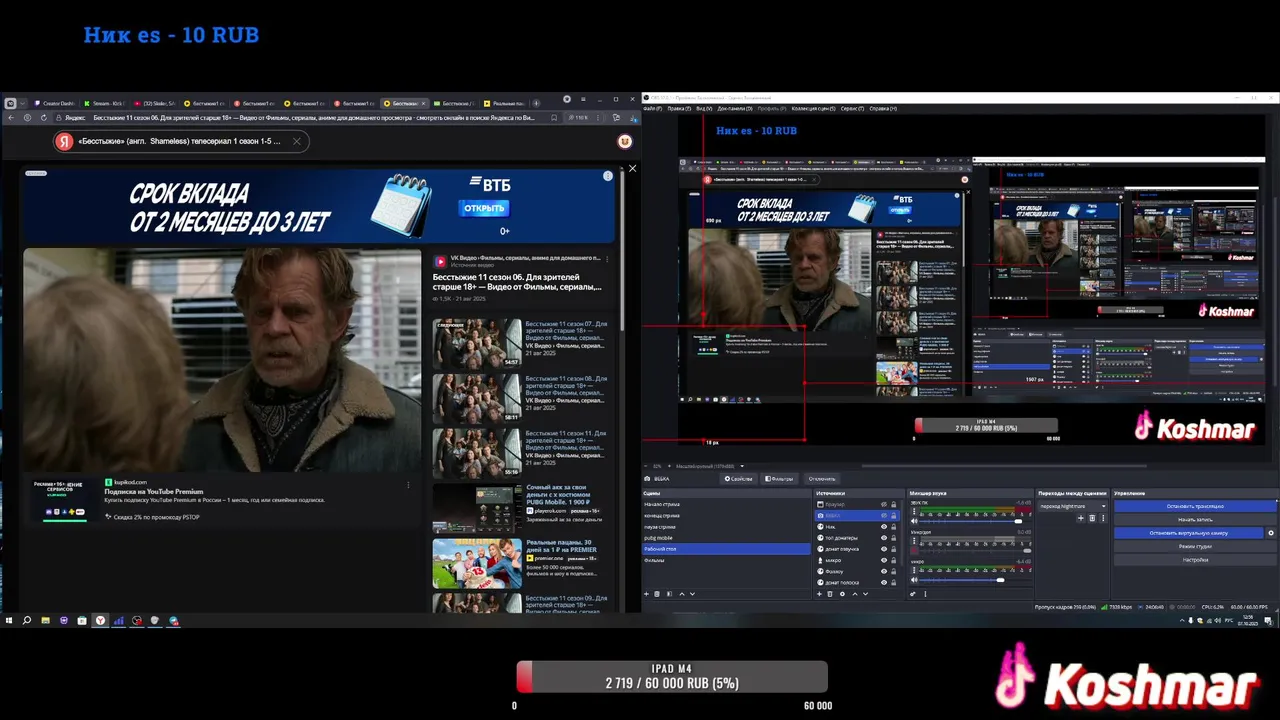Viewport: 1280px width, 720px height.
Task: Open transition properties three-dot icon
Action: coord(1103,518)
